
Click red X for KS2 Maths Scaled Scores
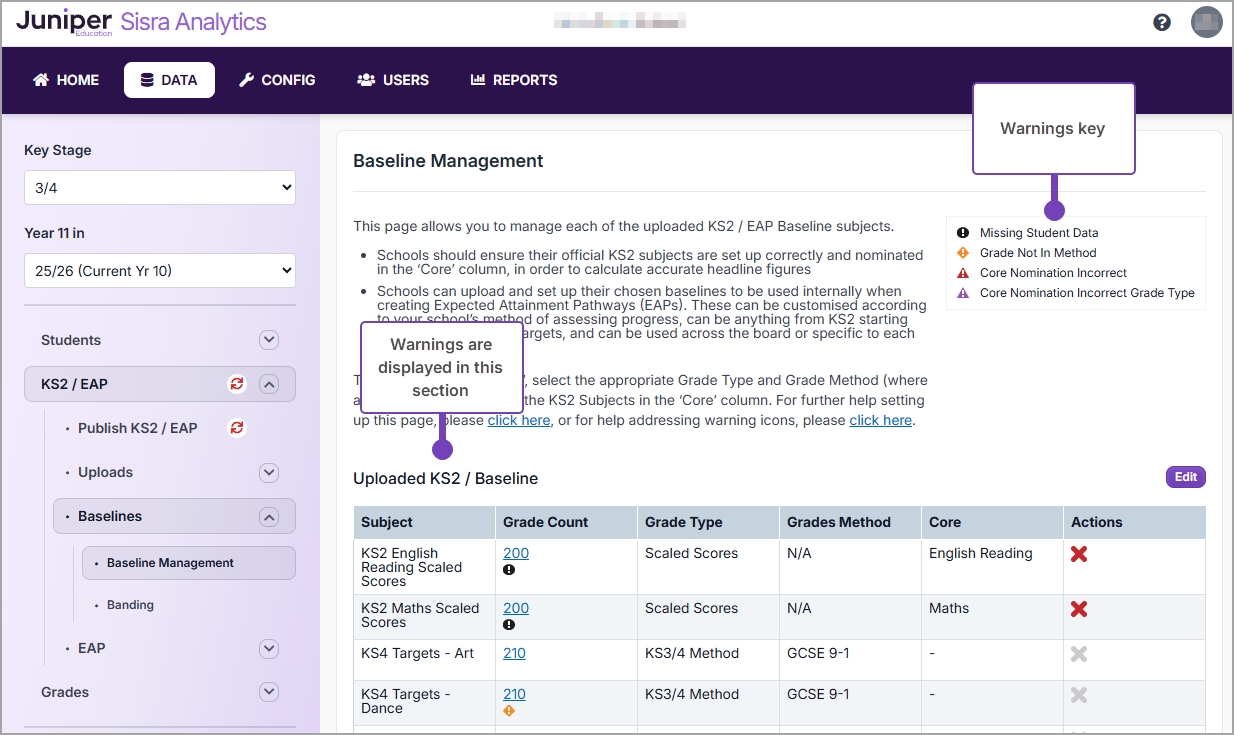tap(1079, 609)
